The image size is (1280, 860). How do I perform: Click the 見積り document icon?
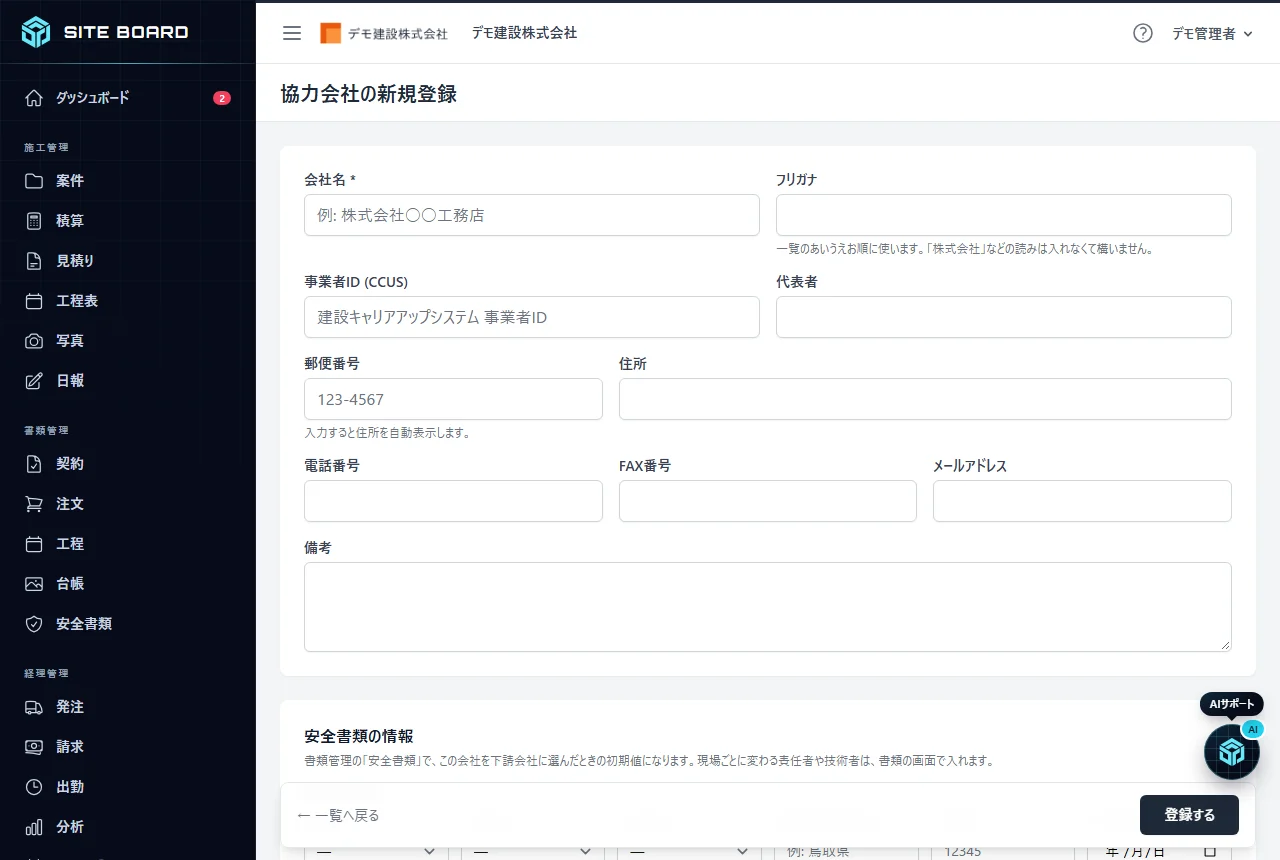[34, 261]
